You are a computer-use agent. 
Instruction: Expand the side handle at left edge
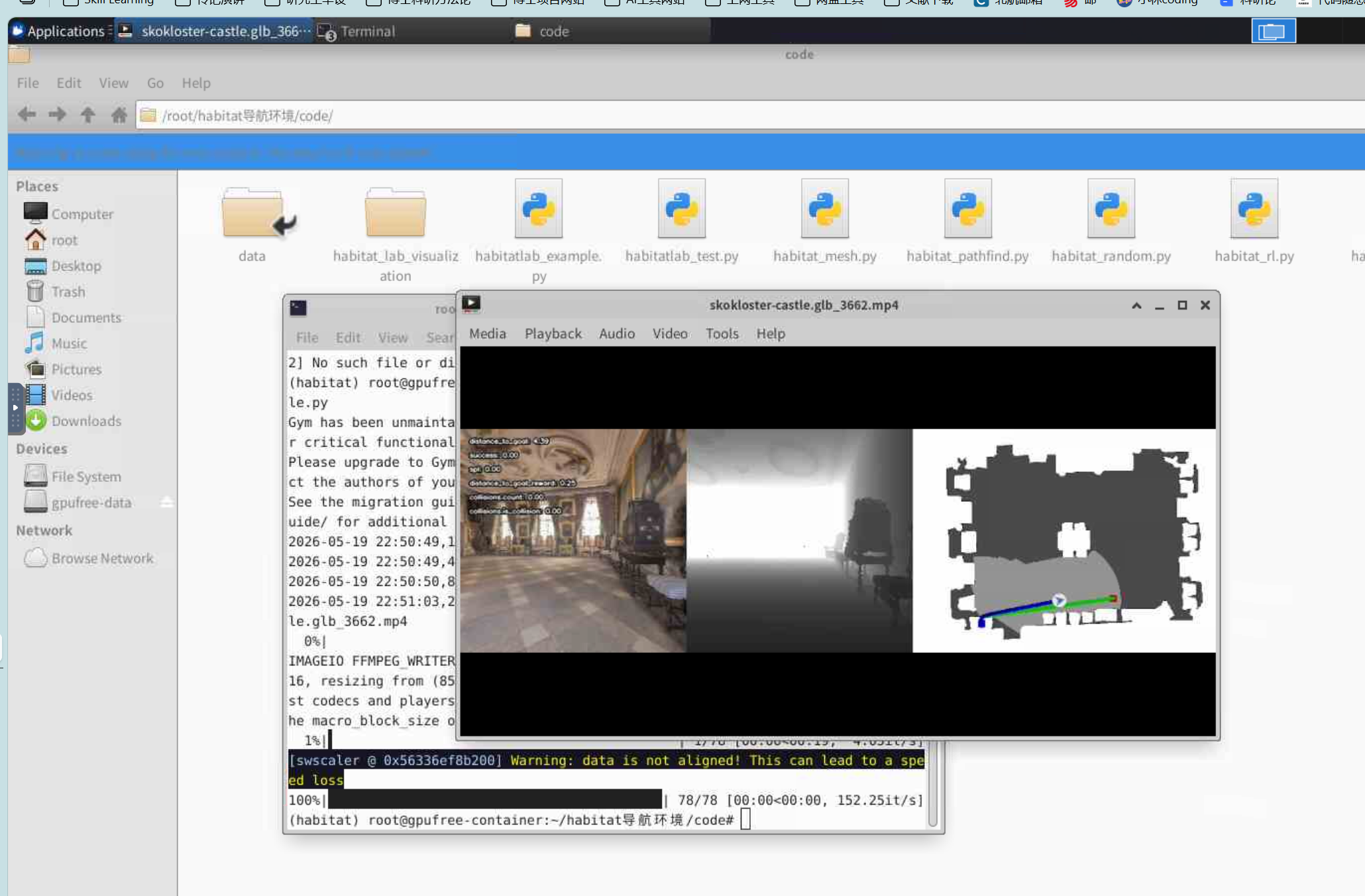pyautogui.click(x=15, y=408)
